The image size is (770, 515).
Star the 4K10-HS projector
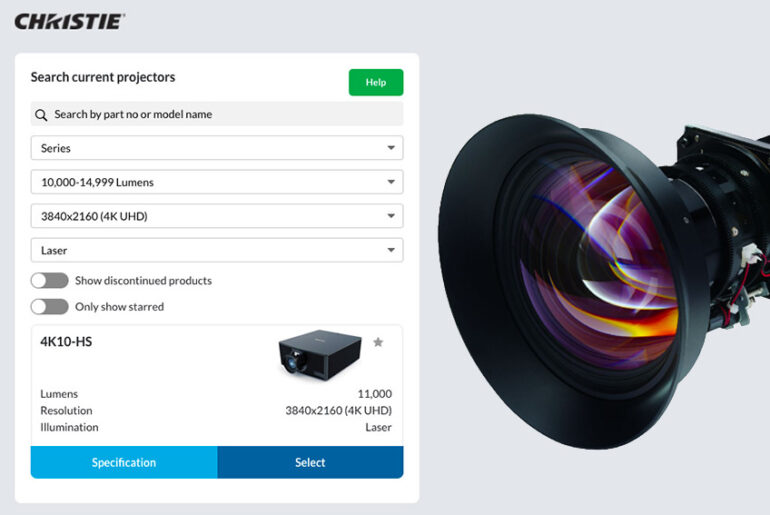click(x=378, y=342)
